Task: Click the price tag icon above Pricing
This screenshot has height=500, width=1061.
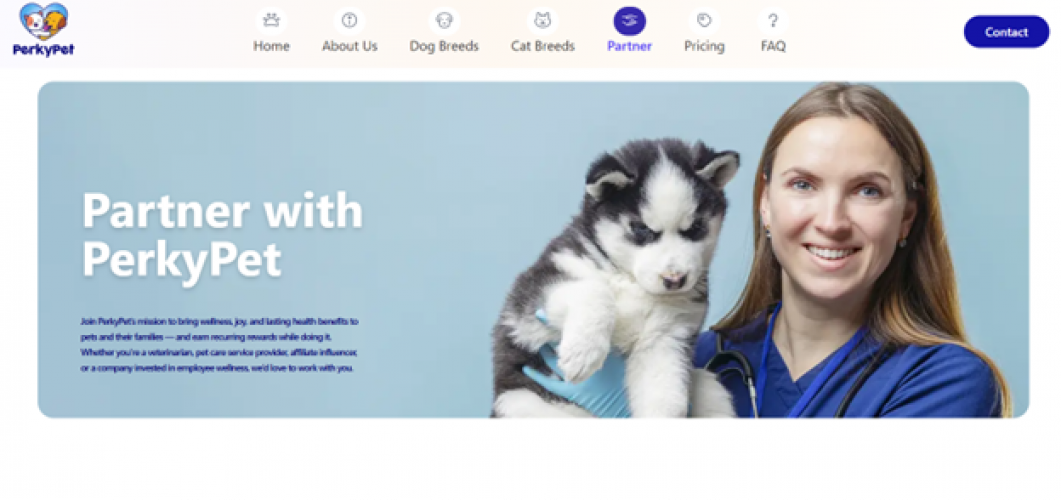Action: coord(704,21)
